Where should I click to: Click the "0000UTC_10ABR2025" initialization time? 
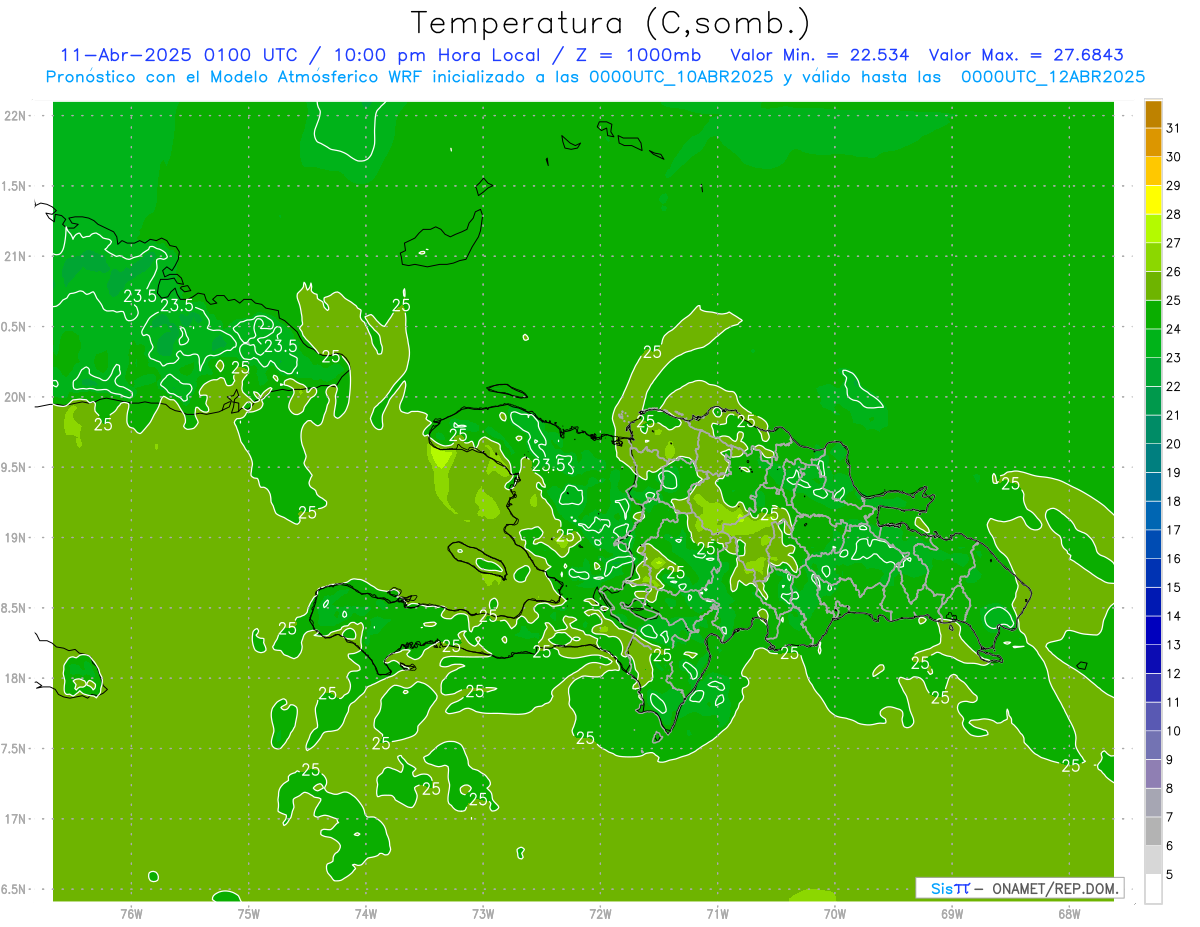(681, 76)
